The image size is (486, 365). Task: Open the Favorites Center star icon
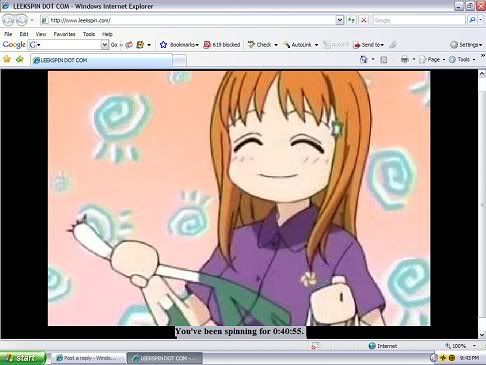tap(7, 60)
